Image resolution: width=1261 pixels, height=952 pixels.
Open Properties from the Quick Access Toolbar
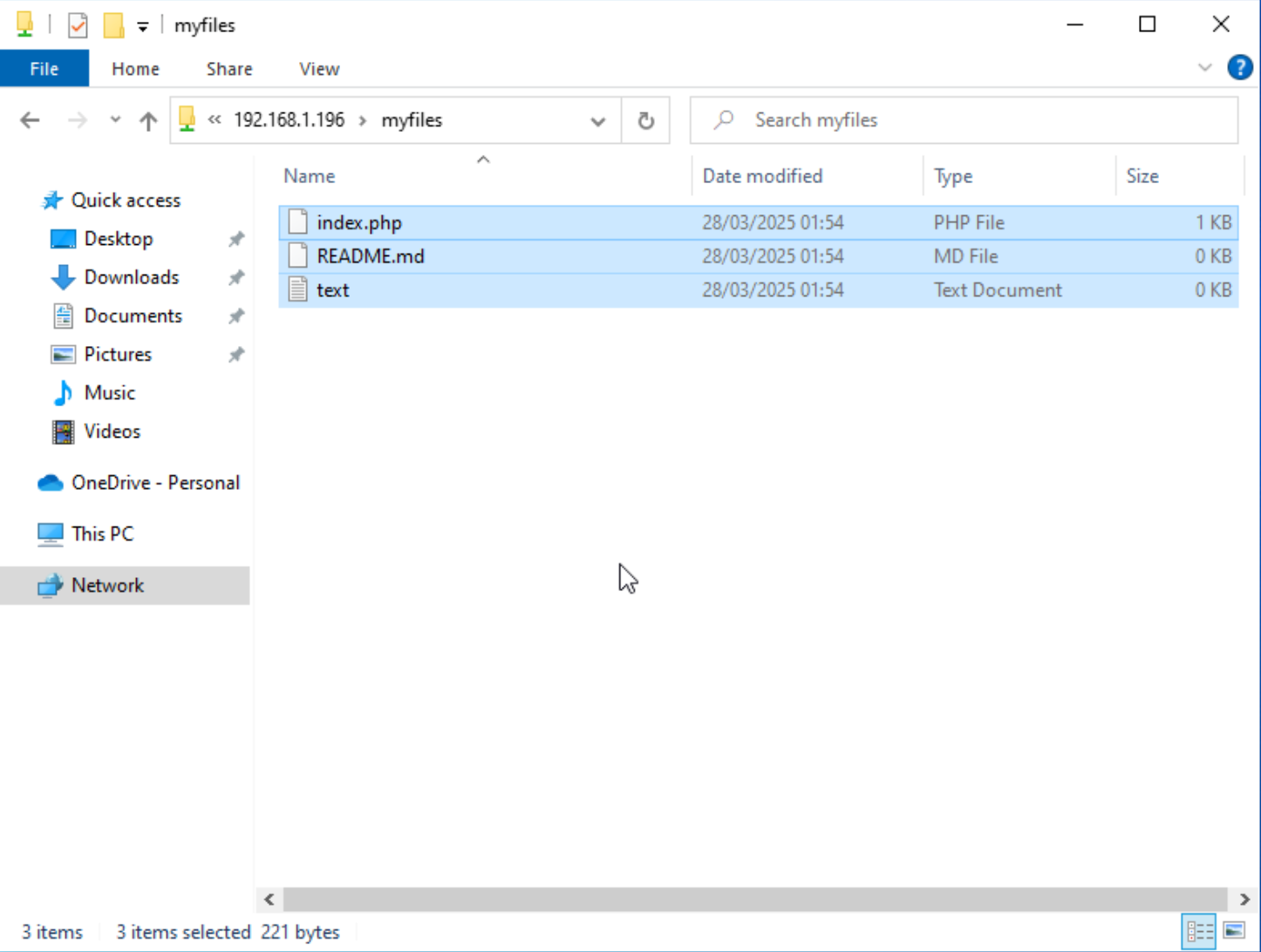coord(78,24)
